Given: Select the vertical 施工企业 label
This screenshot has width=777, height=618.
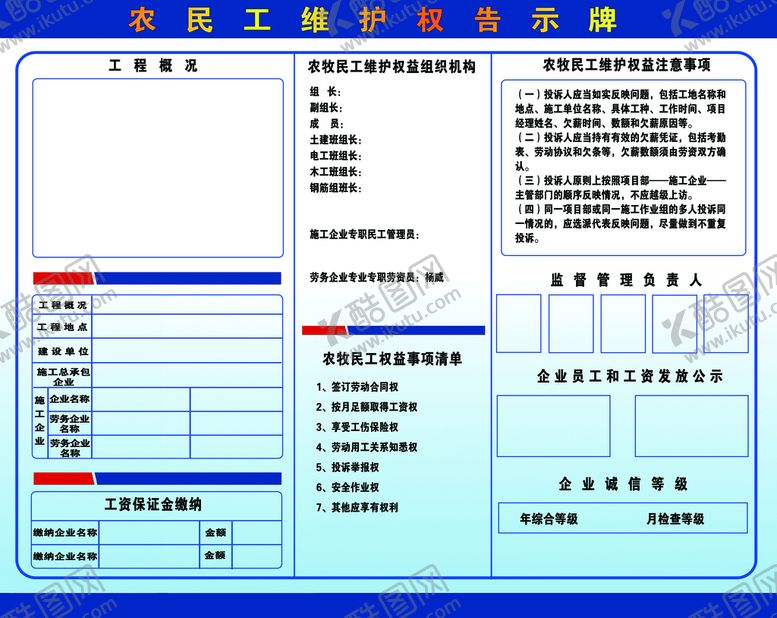Looking at the screenshot, I should click(x=40, y=420).
